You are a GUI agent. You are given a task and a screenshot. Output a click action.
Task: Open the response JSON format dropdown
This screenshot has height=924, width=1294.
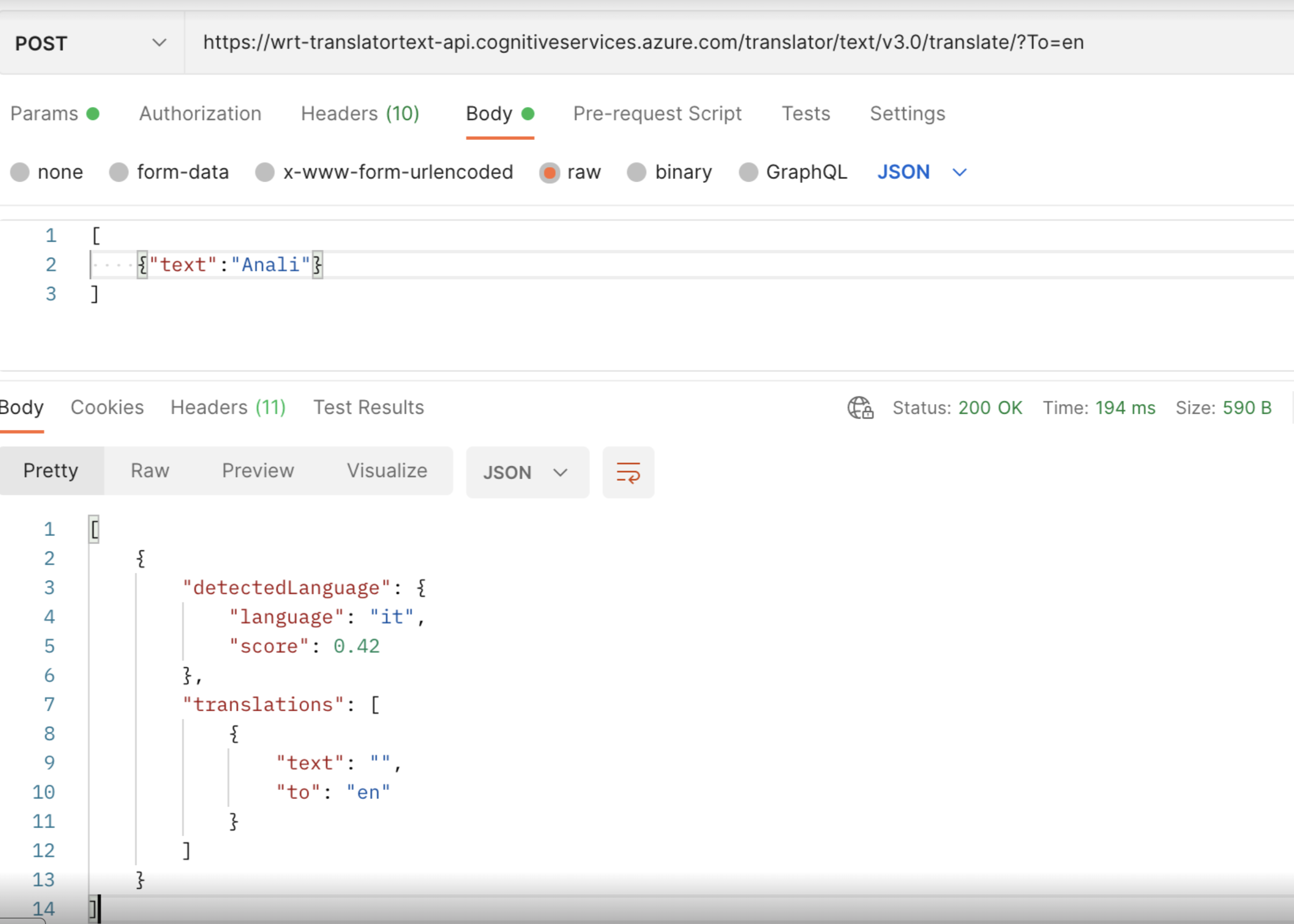tap(527, 472)
